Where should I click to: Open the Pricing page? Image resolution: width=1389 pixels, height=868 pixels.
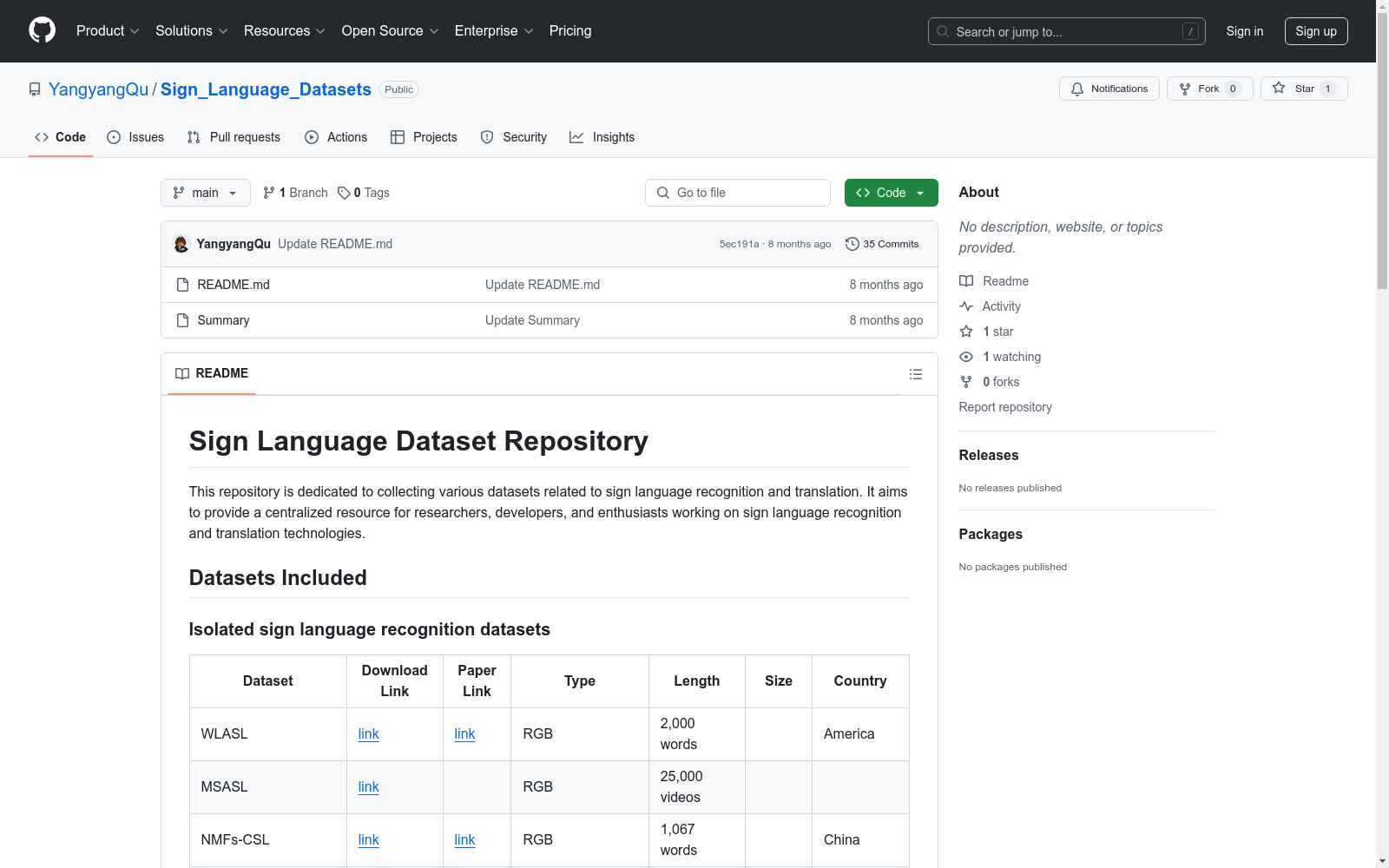tap(570, 30)
